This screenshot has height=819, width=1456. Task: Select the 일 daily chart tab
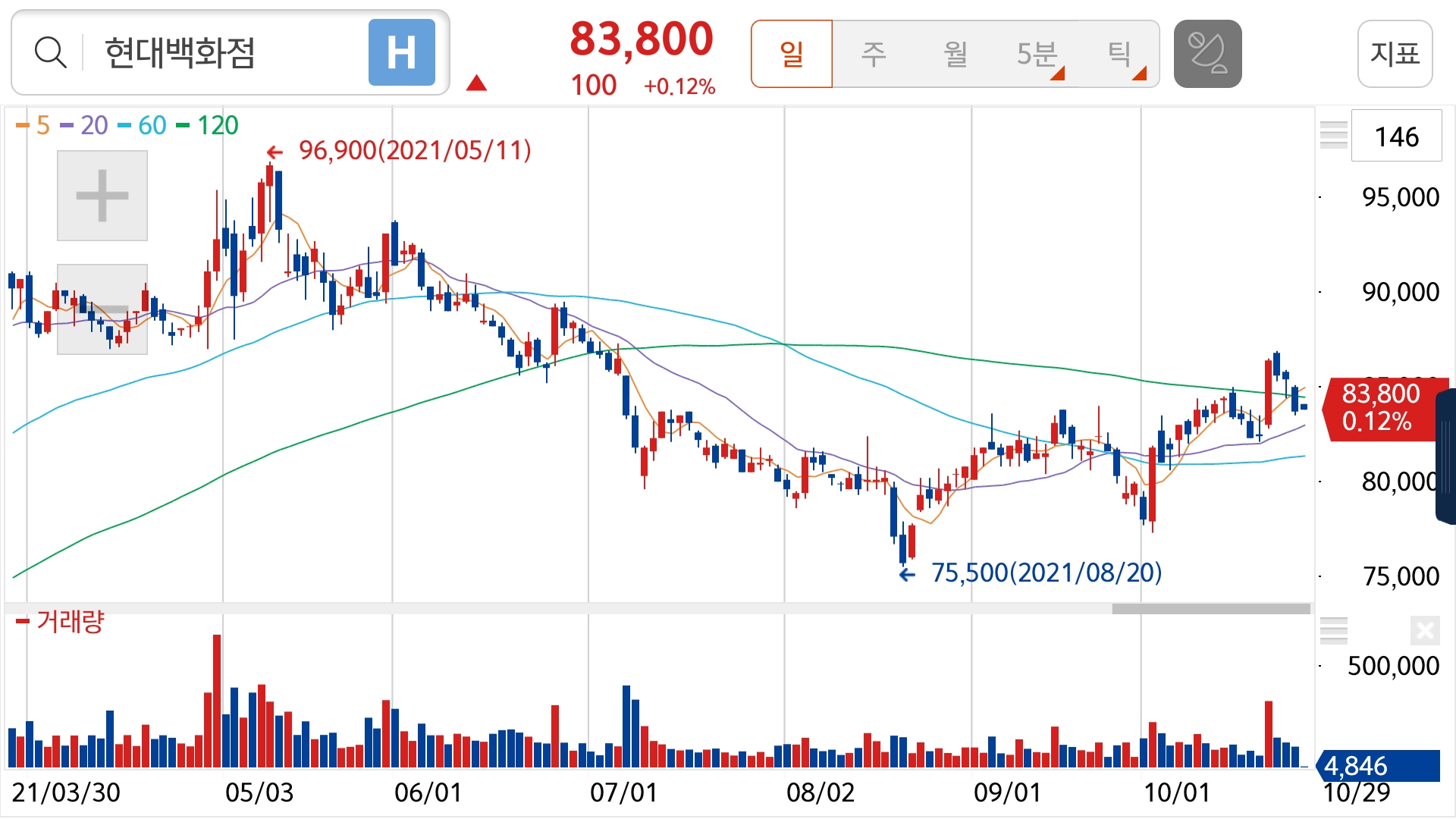click(x=792, y=54)
